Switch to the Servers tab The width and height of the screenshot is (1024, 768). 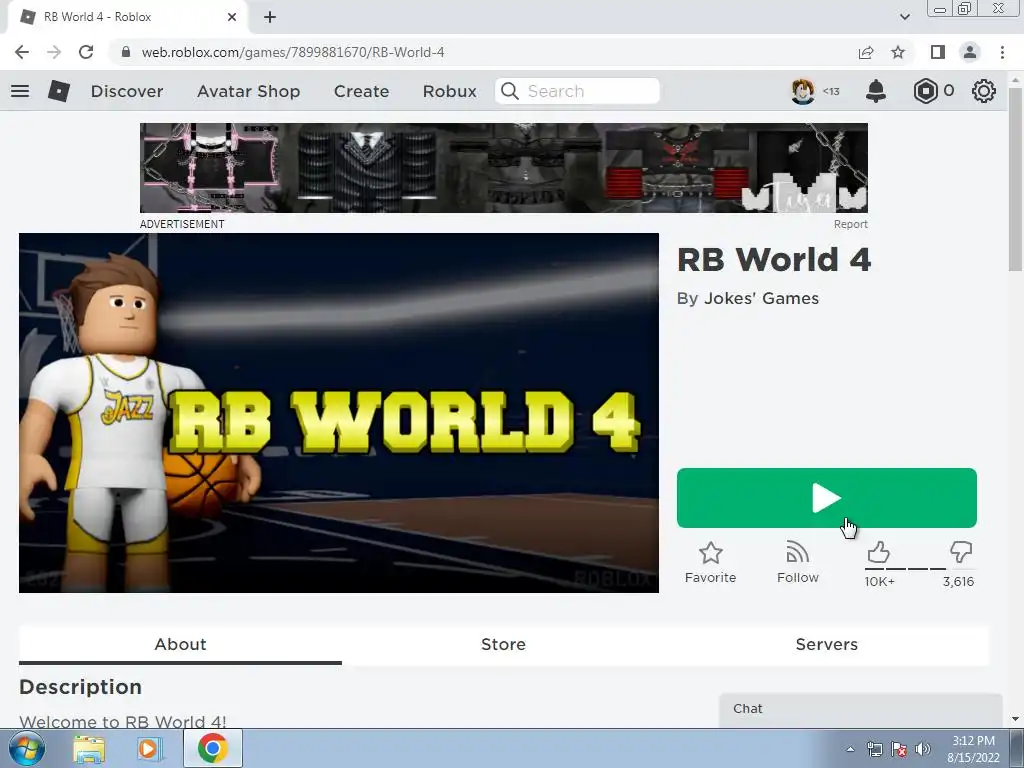(826, 645)
